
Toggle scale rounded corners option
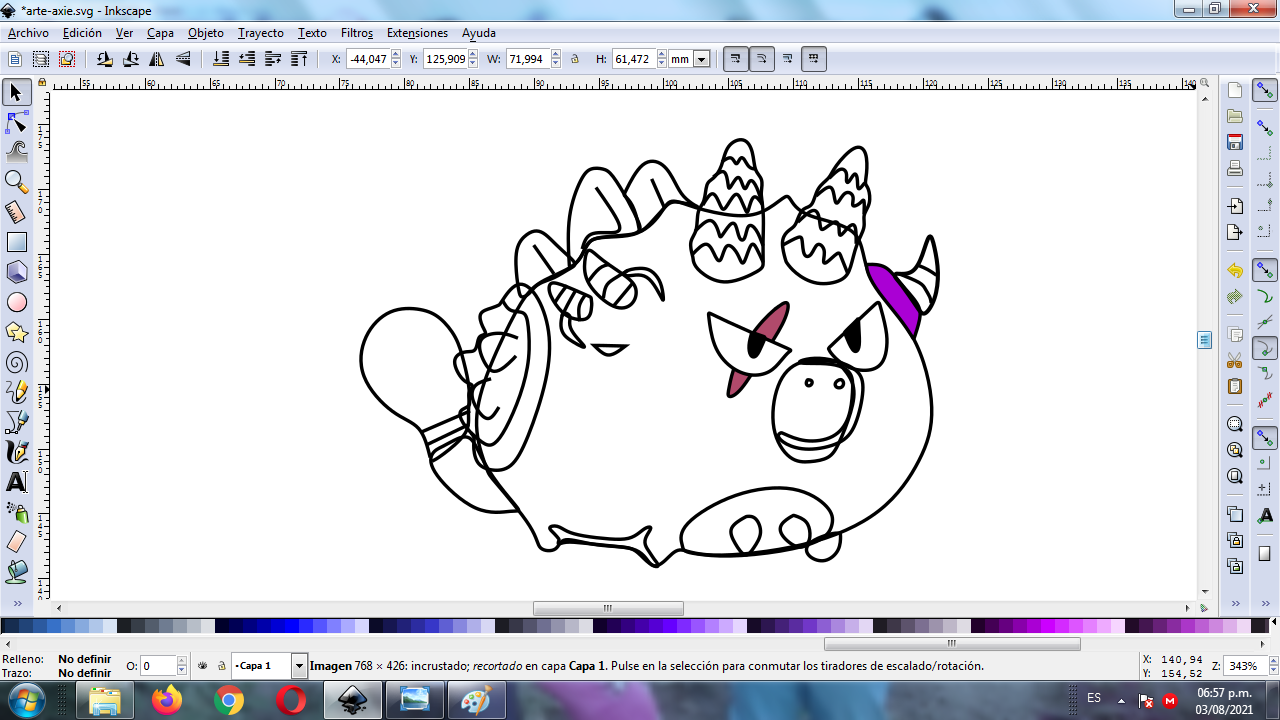(761, 59)
